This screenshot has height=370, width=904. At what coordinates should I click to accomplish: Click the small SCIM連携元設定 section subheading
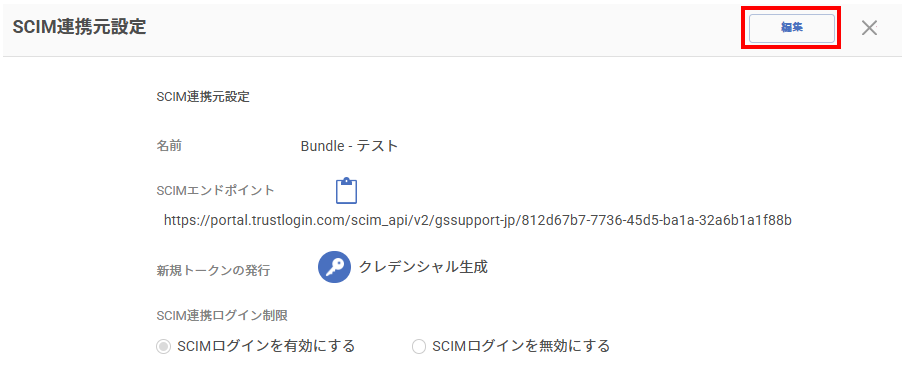point(203,97)
